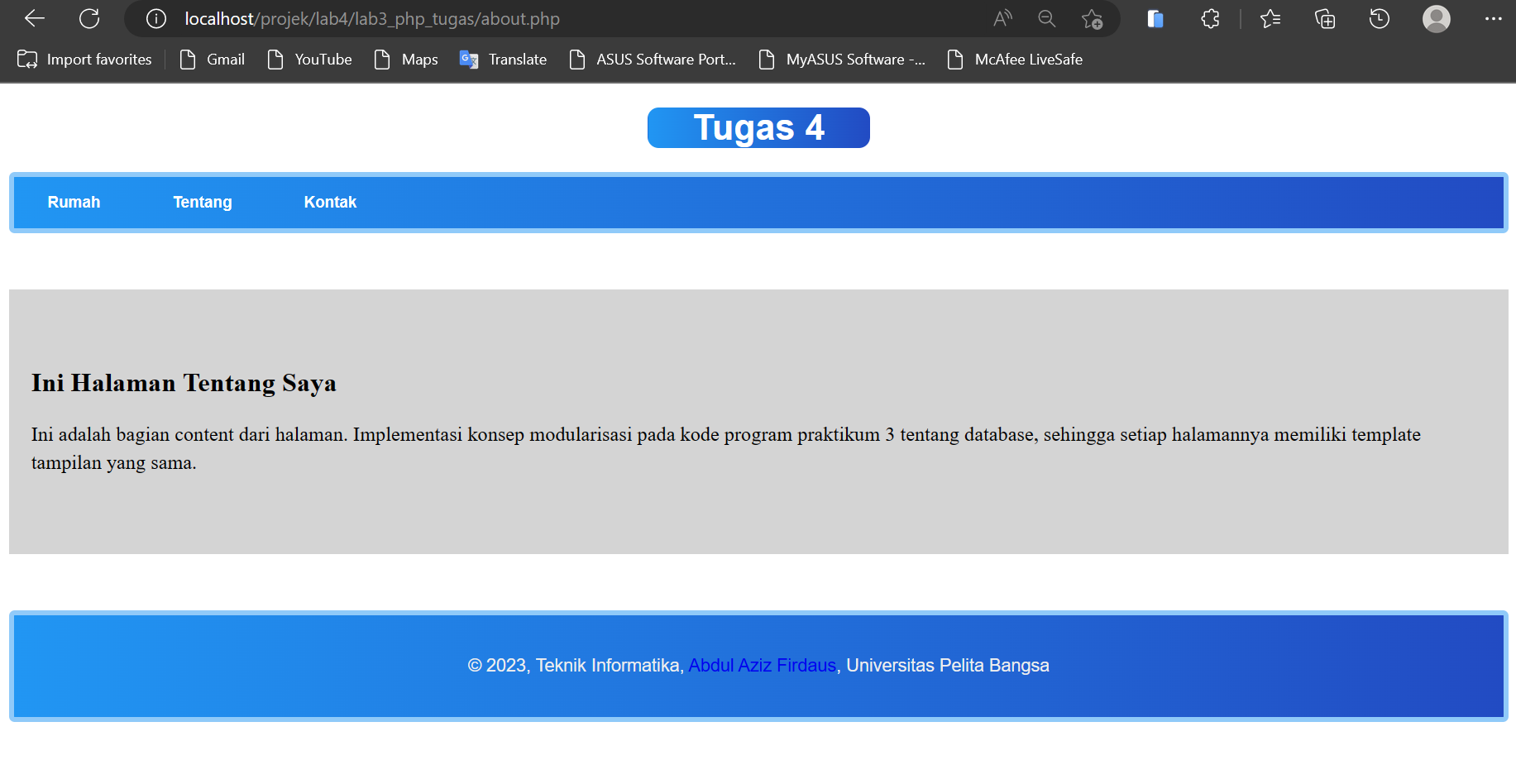
Task: Open the site information panel
Action: pyautogui.click(x=155, y=18)
